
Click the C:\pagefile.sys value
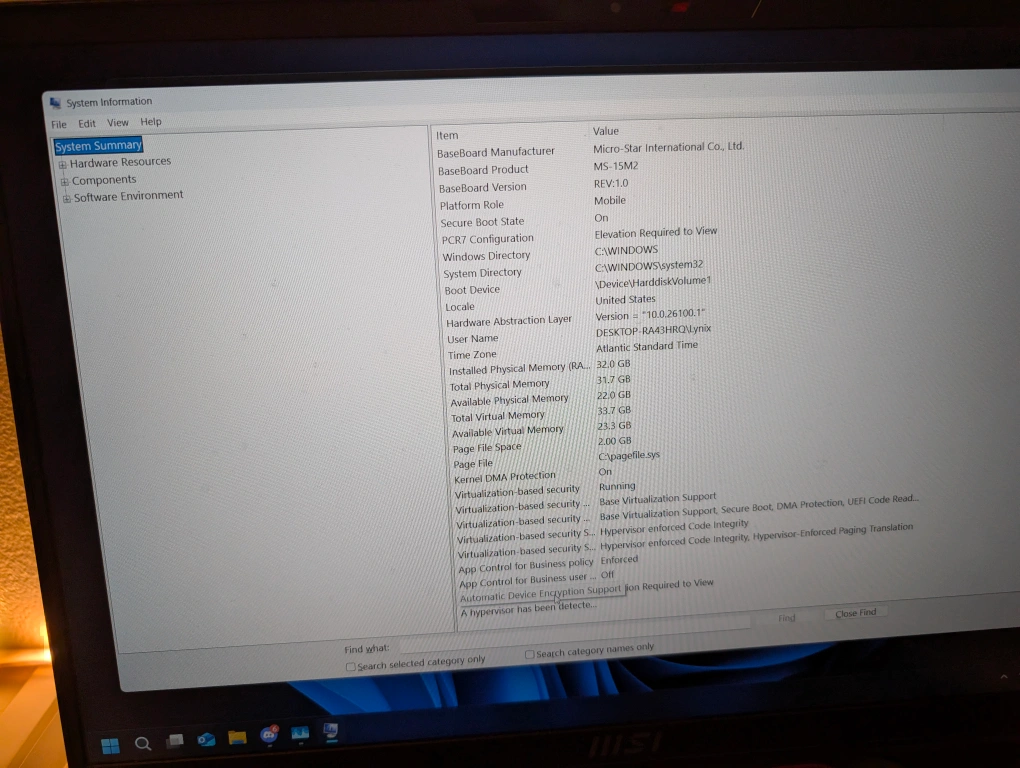(x=629, y=455)
